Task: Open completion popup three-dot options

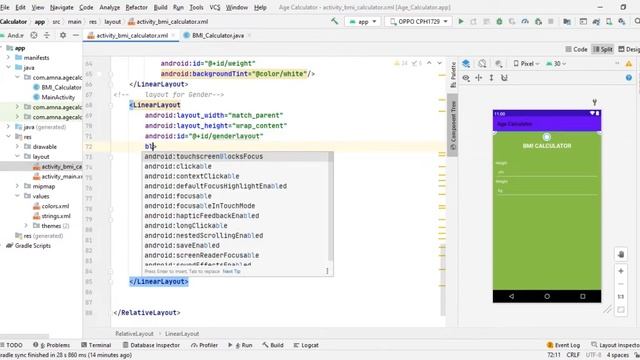Action: (327, 271)
